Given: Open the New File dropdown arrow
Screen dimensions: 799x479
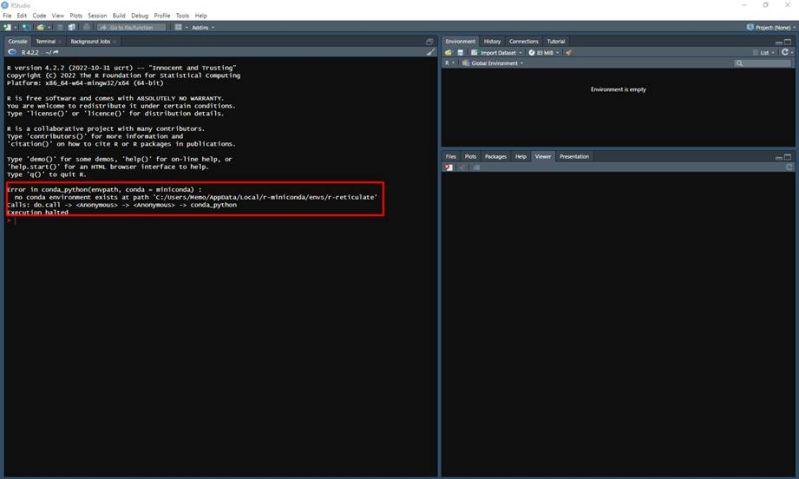Looking at the screenshot, I should 15,28.
